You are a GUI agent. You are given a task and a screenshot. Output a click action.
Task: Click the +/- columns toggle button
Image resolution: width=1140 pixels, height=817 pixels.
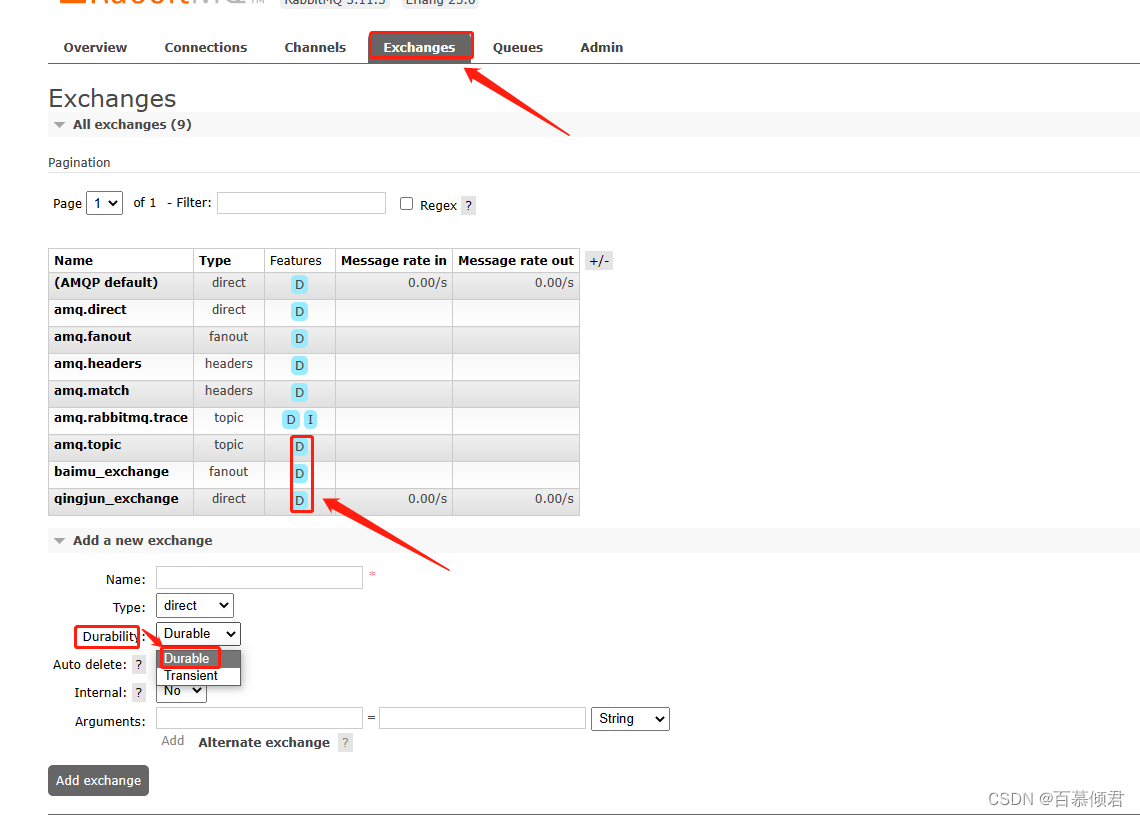pos(599,261)
